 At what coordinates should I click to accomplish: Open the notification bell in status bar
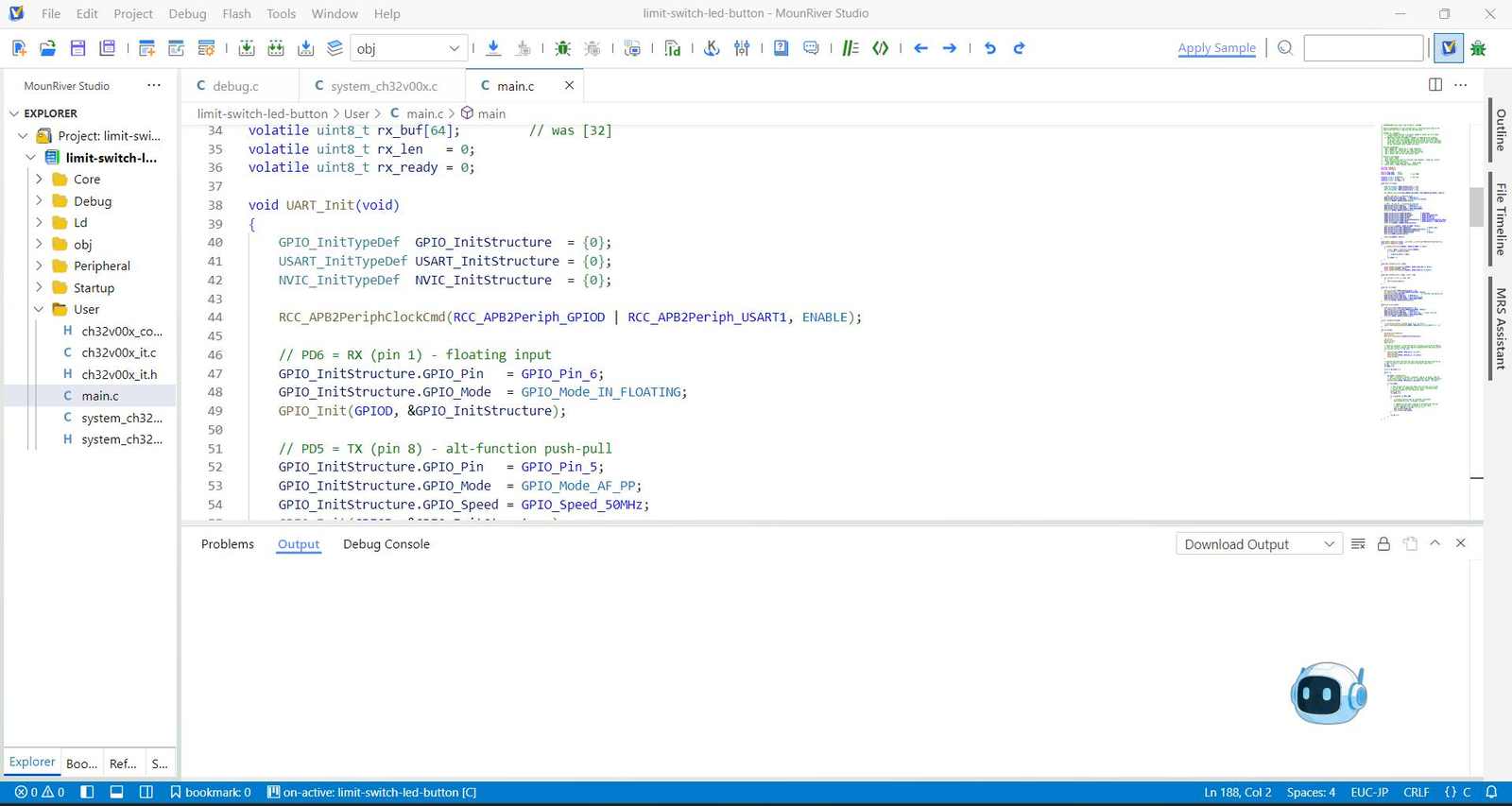point(1491,792)
